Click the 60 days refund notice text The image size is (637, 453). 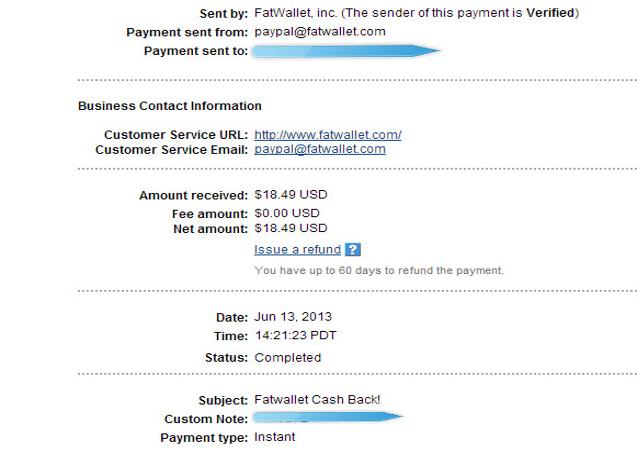click(379, 271)
